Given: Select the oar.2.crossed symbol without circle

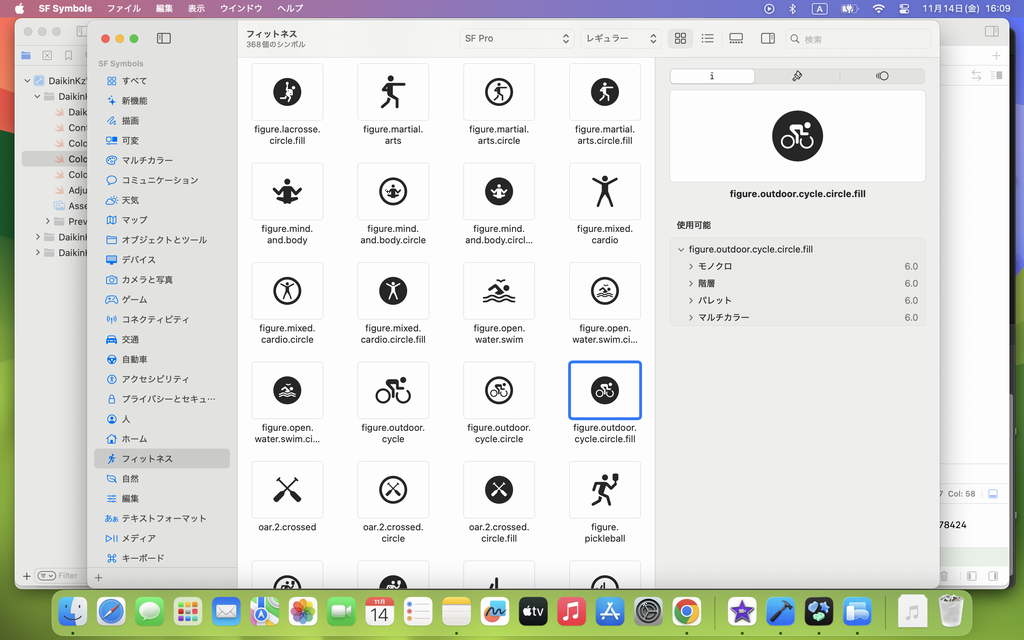Looking at the screenshot, I should [287, 490].
